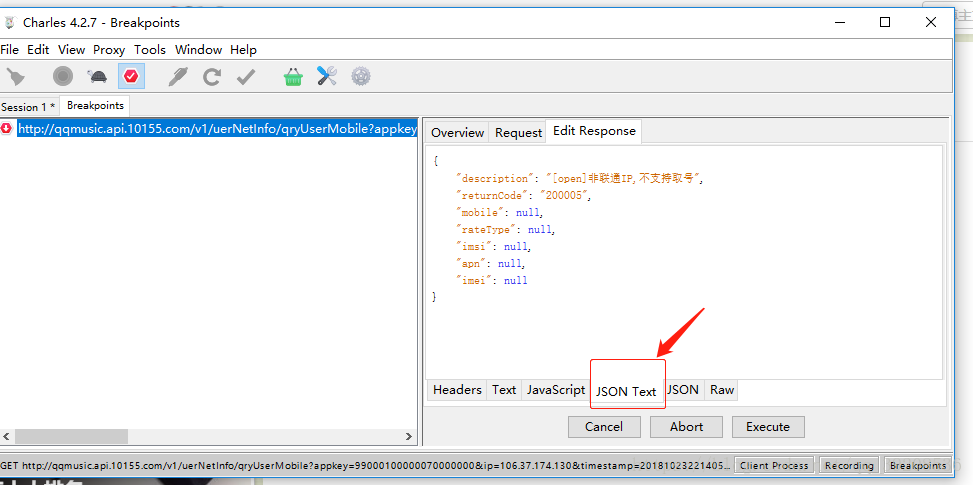
Task: Select the Edit Response tab
Action: pyautogui.click(x=594, y=131)
